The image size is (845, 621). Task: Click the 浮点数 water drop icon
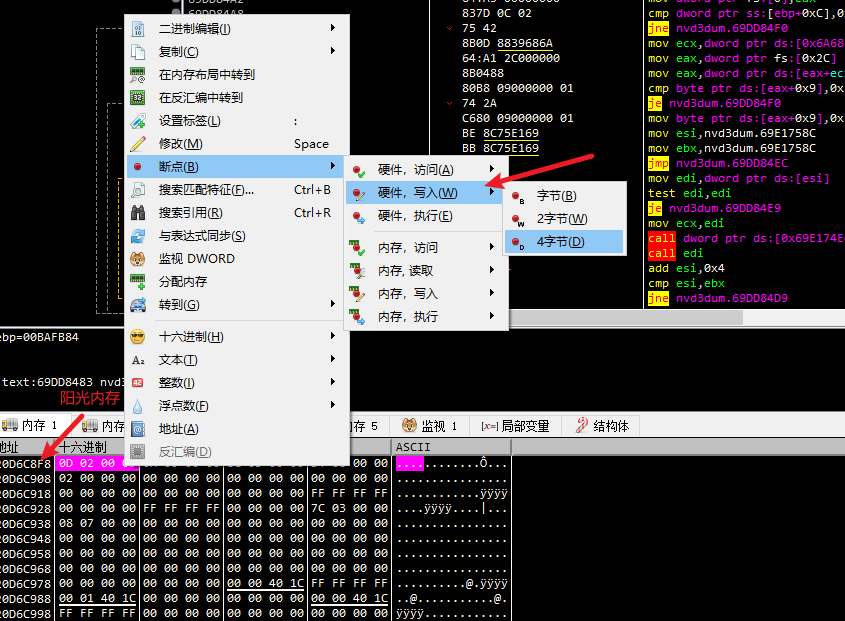pos(138,406)
